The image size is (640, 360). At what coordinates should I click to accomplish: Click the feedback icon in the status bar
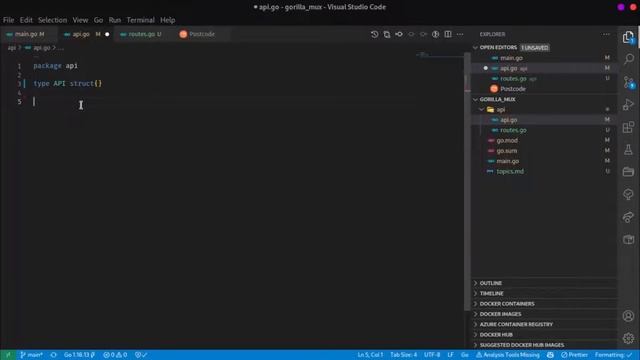pos(550,355)
